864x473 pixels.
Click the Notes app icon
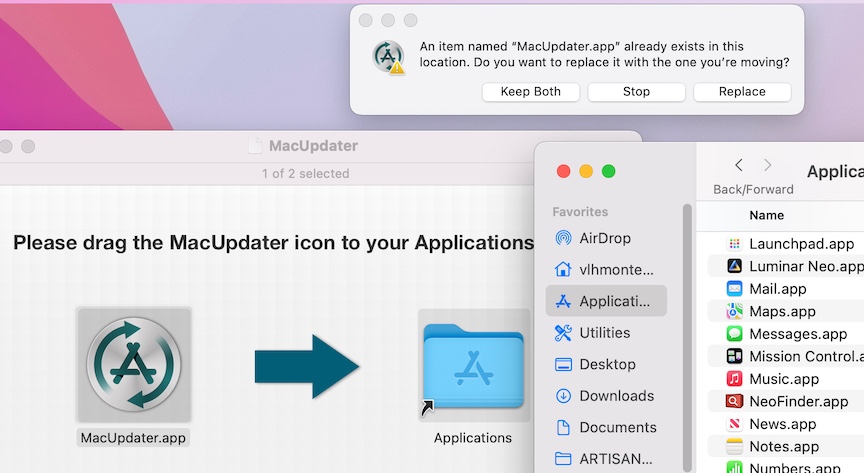point(734,447)
